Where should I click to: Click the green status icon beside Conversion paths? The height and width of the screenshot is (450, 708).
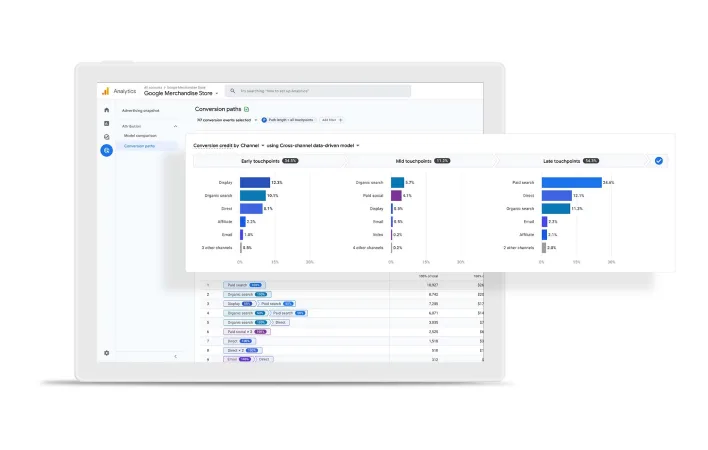247,109
